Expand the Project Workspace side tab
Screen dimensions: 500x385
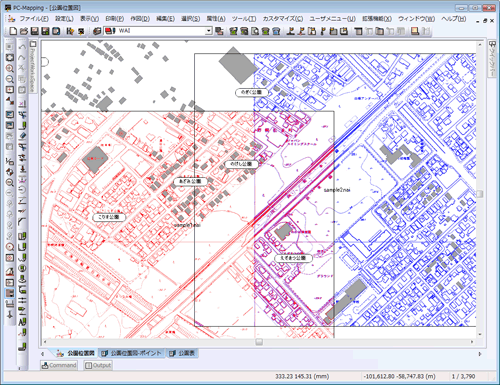[32, 67]
